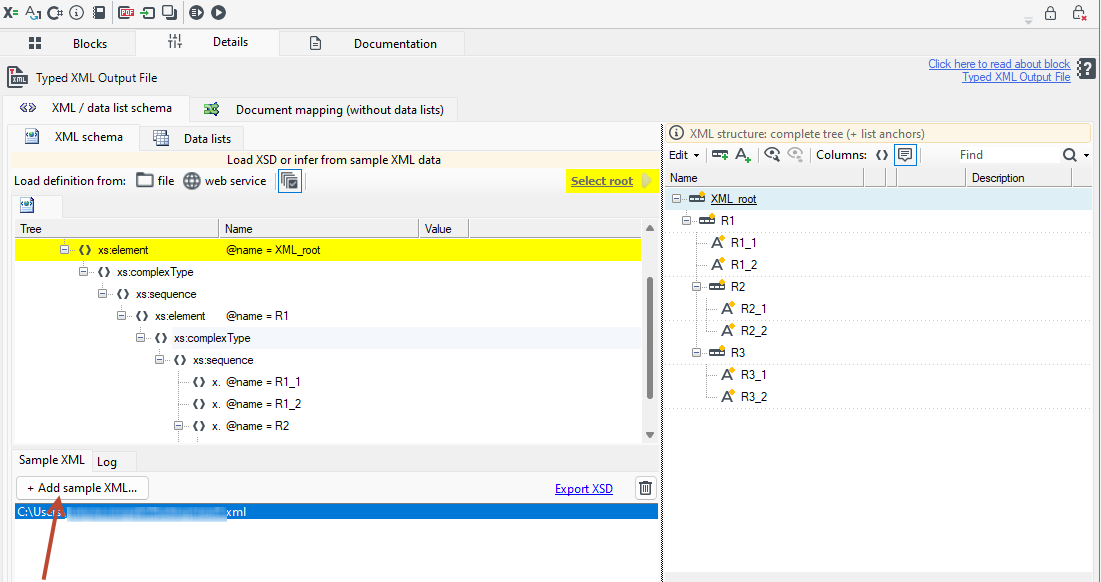Click the trash delete icon beside Export XSD

(x=645, y=488)
